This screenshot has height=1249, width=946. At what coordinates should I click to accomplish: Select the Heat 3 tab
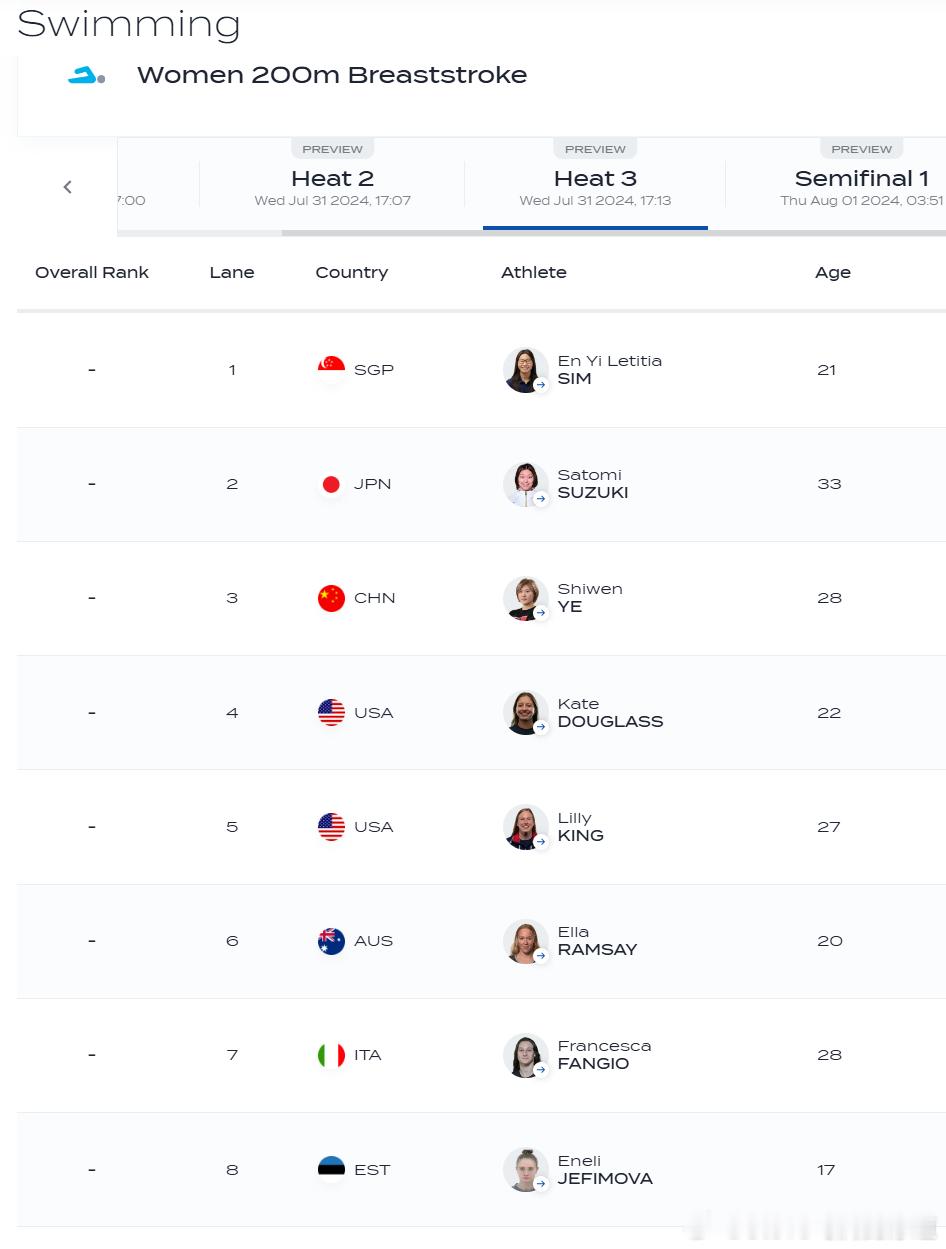point(595,186)
